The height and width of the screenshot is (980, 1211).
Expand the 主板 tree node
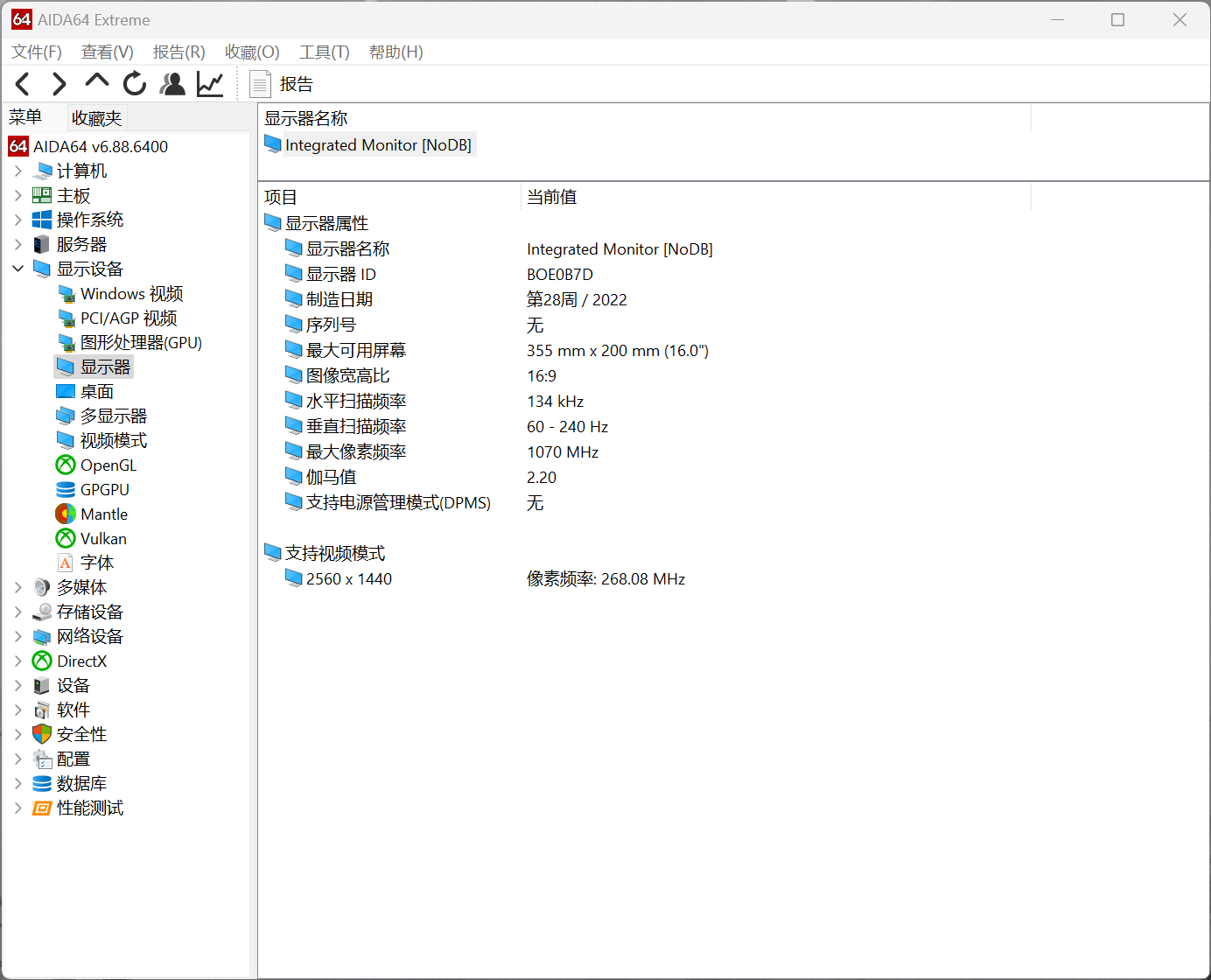17,195
